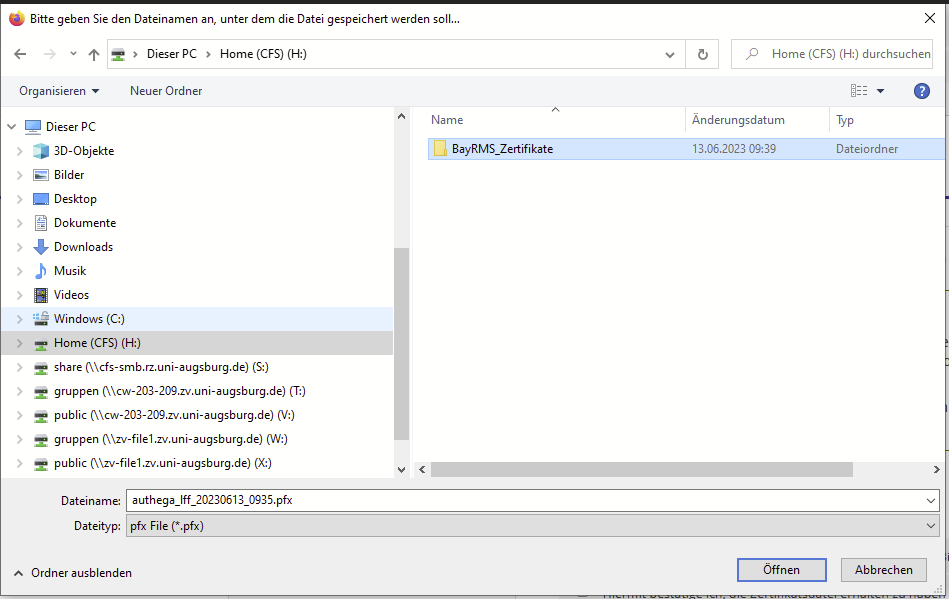This screenshot has width=949, height=599.
Task: Click the Öffnen button
Action: pyautogui.click(x=781, y=569)
